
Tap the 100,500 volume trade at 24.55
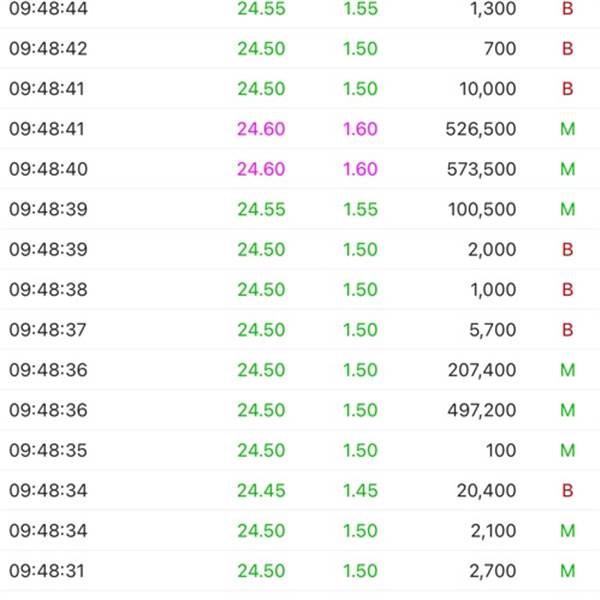click(x=300, y=209)
